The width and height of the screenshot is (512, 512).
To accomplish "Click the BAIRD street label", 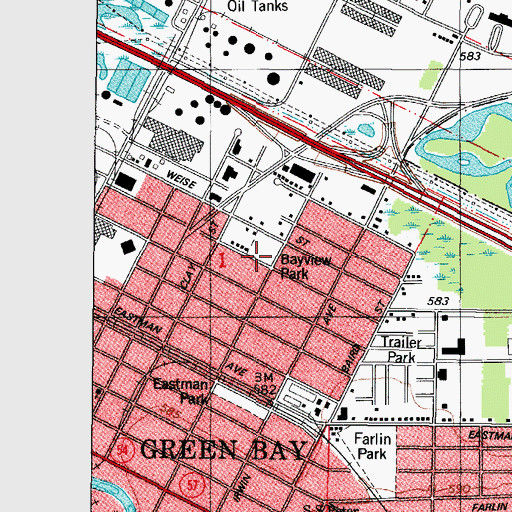I will pyautogui.click(x=352, y=359).
